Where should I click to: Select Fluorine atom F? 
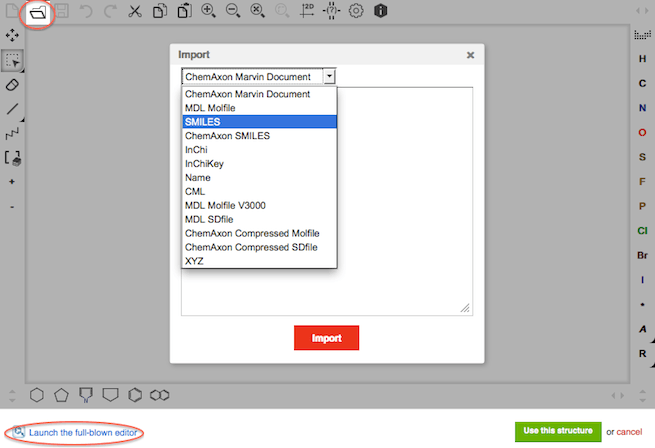642,182
